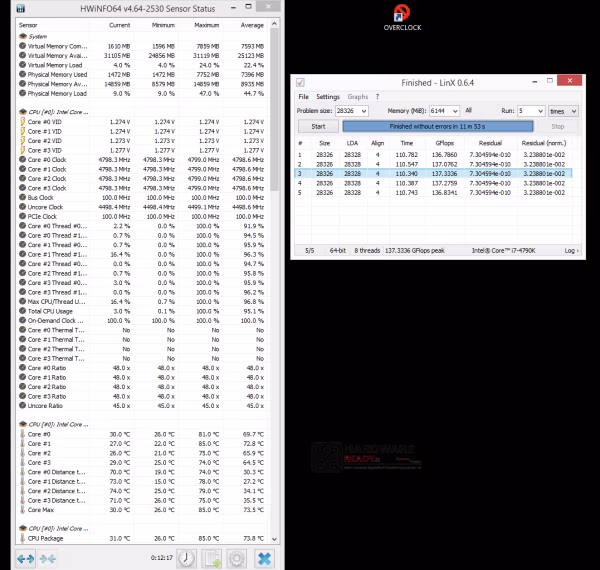Open HWiNFO sensor settings gear icon
This screenshot has height=570, width=600.
[237, 559]
